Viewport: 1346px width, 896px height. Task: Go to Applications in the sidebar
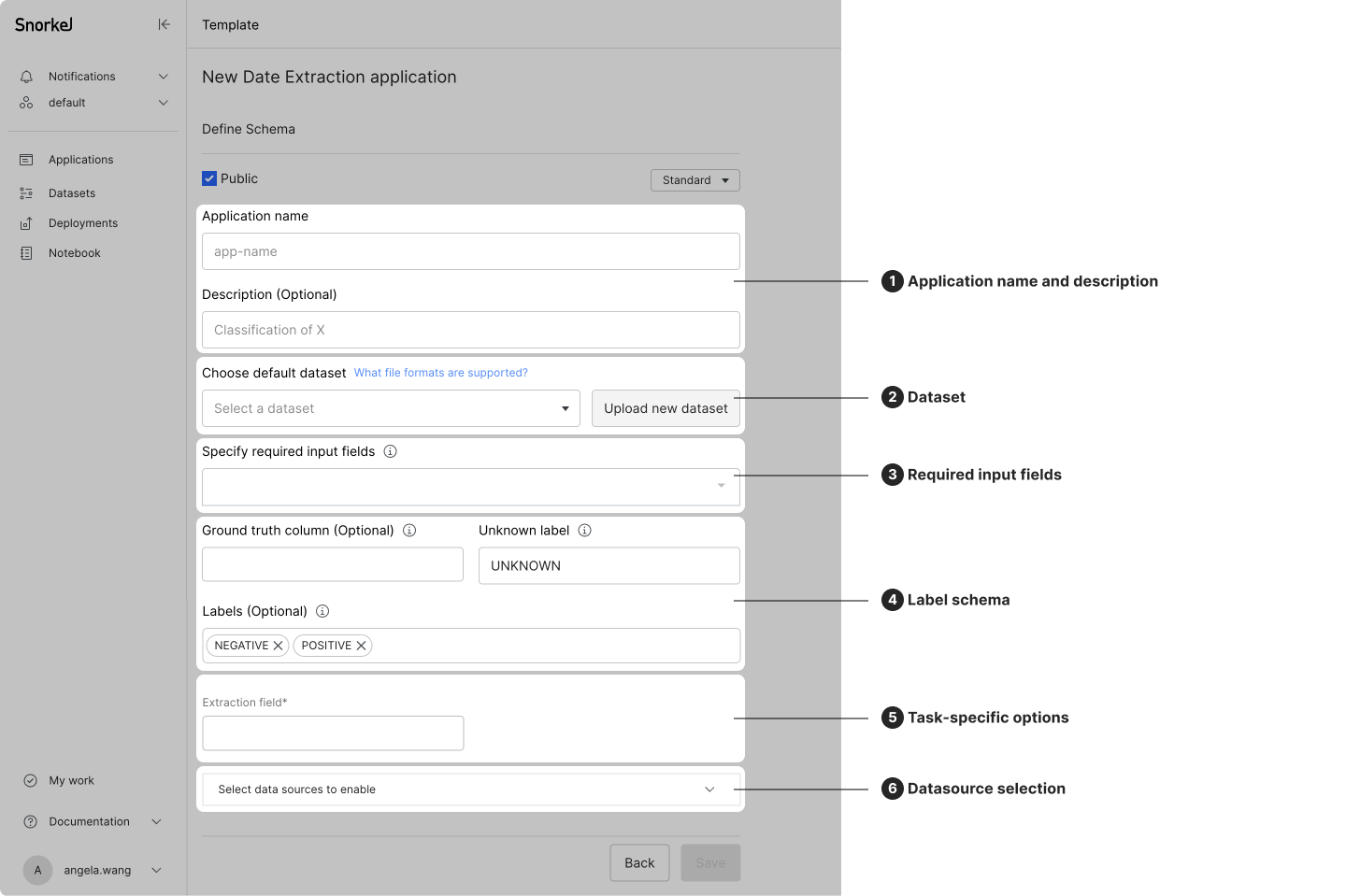(x=81, y=160)
